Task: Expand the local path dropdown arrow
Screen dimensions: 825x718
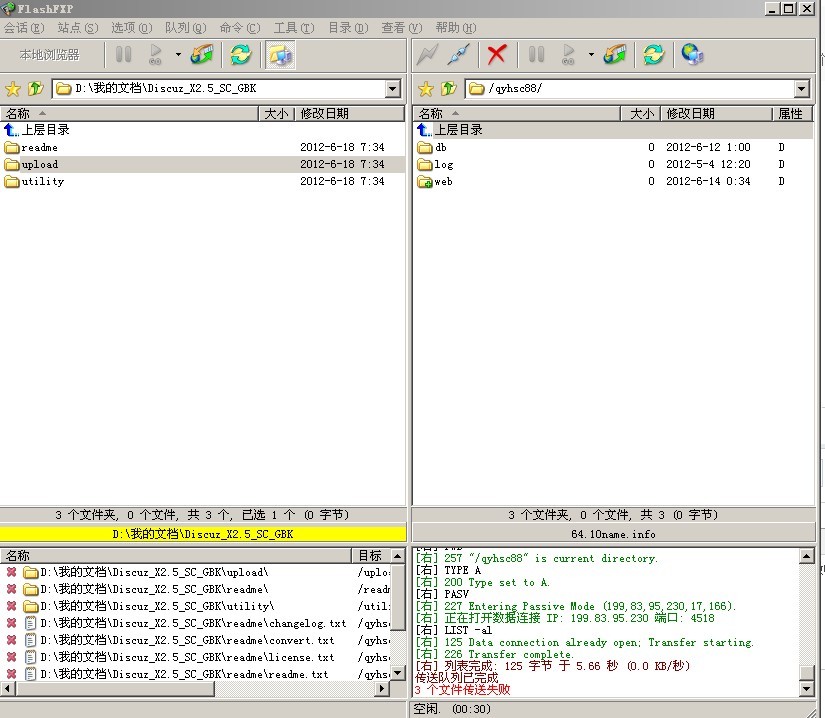Action: pos(393,88)
